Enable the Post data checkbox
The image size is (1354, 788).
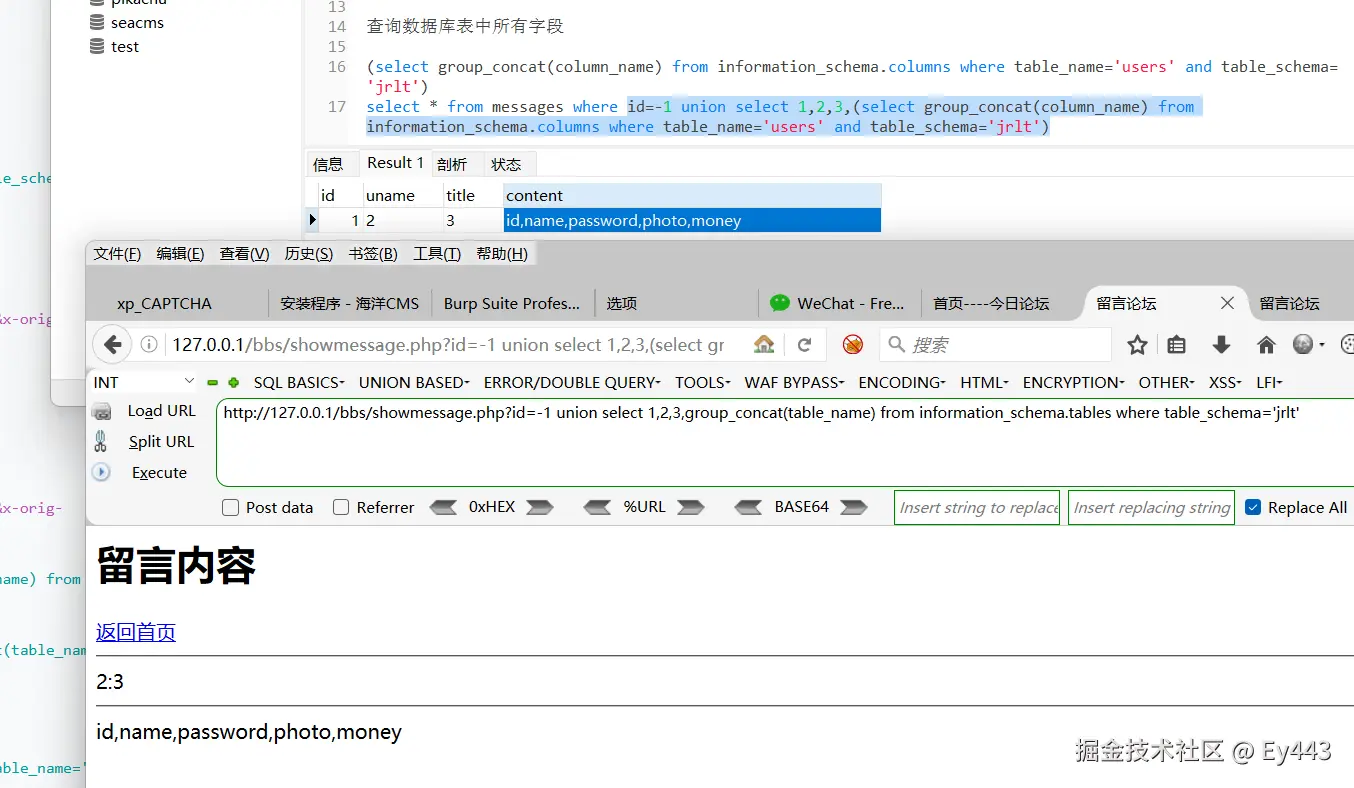point(230,508)
